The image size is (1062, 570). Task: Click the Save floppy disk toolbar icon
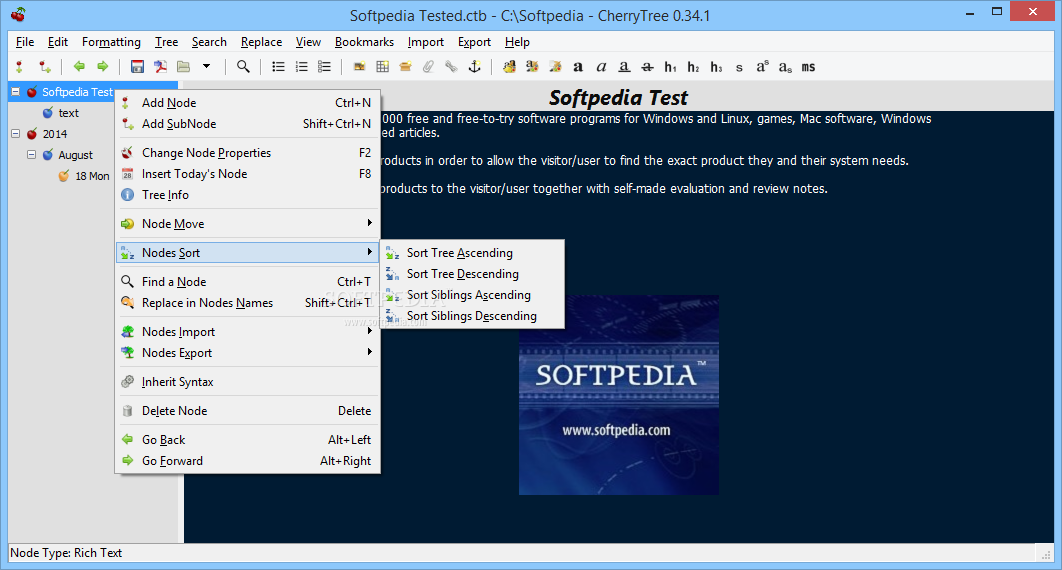click(137, 66)
